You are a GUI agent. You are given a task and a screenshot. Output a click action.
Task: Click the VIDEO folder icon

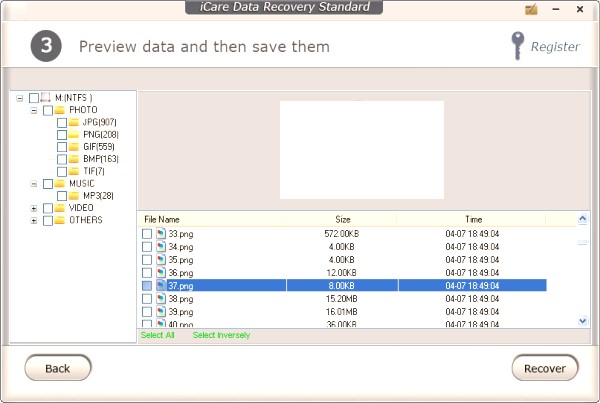coord(59,208)
